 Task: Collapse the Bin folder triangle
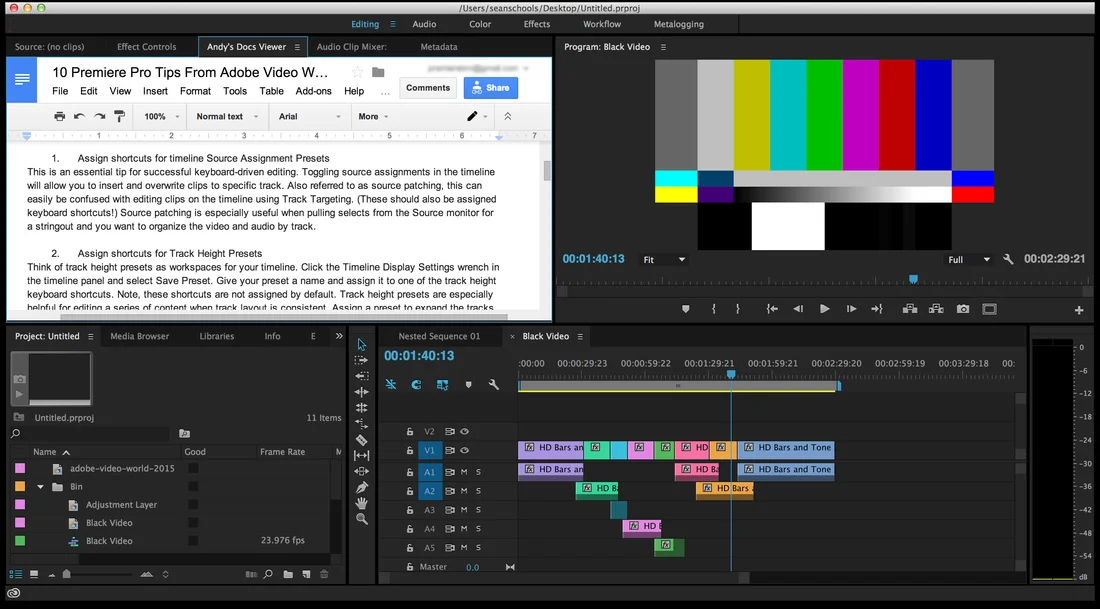41,487
